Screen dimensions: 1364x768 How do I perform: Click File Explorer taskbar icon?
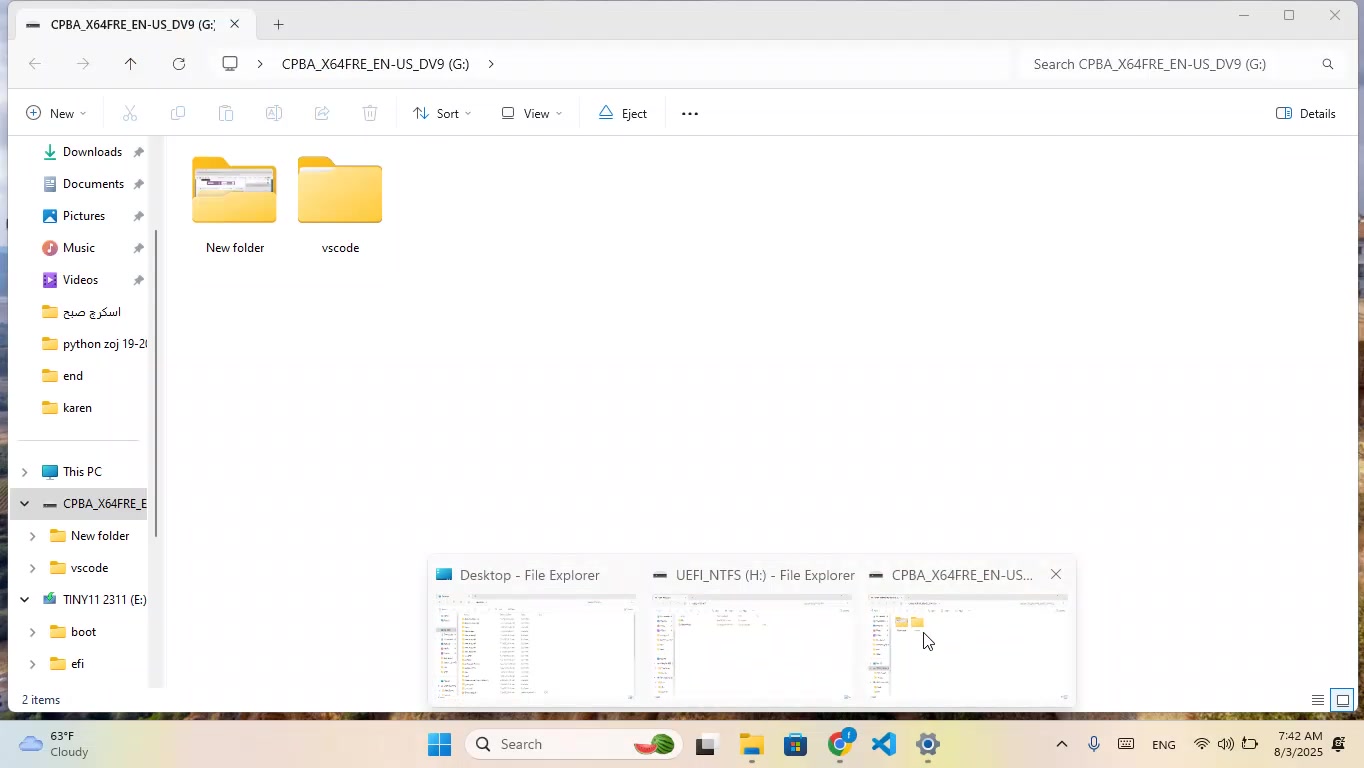(752, 745)
